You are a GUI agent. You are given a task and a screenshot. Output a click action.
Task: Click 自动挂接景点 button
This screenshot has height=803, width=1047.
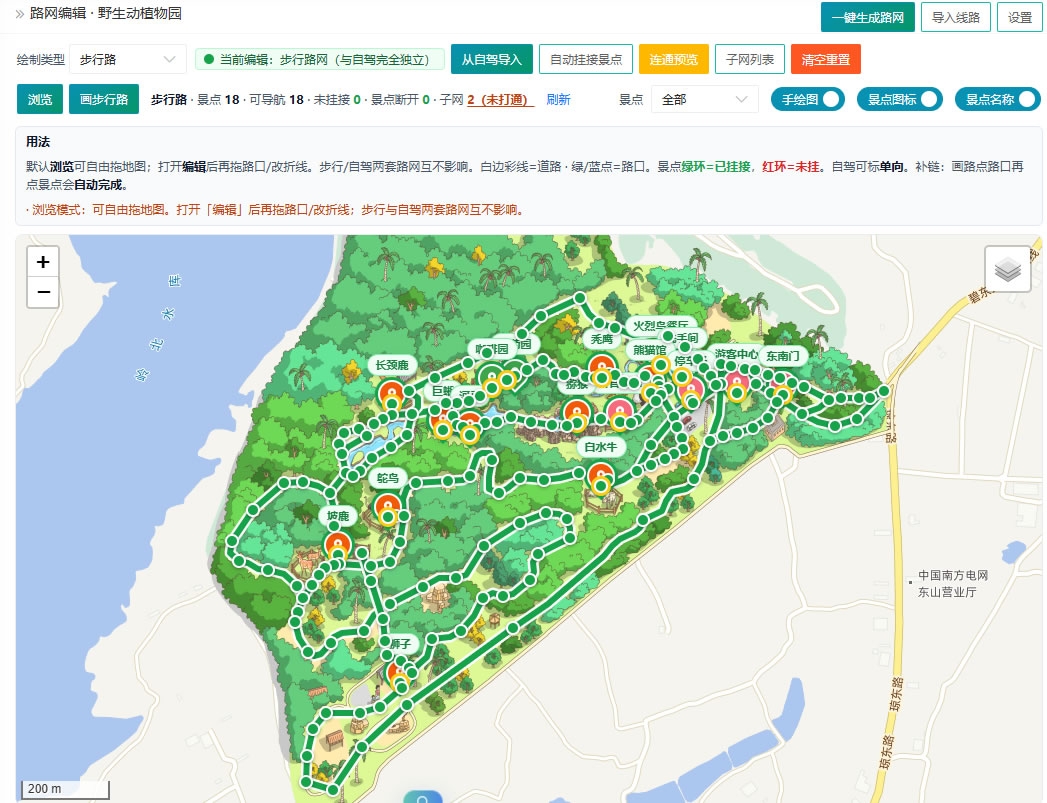click(x=586, y=59)
